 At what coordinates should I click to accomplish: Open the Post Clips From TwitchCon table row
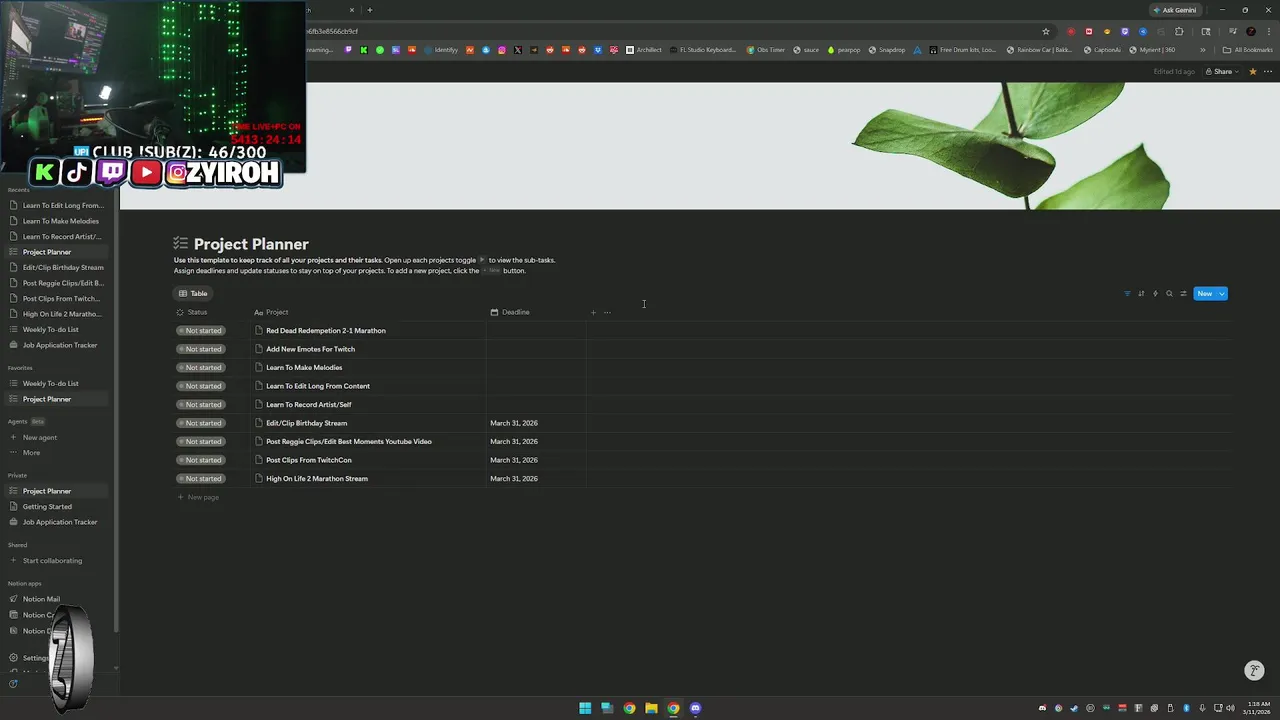click(308, 460)
